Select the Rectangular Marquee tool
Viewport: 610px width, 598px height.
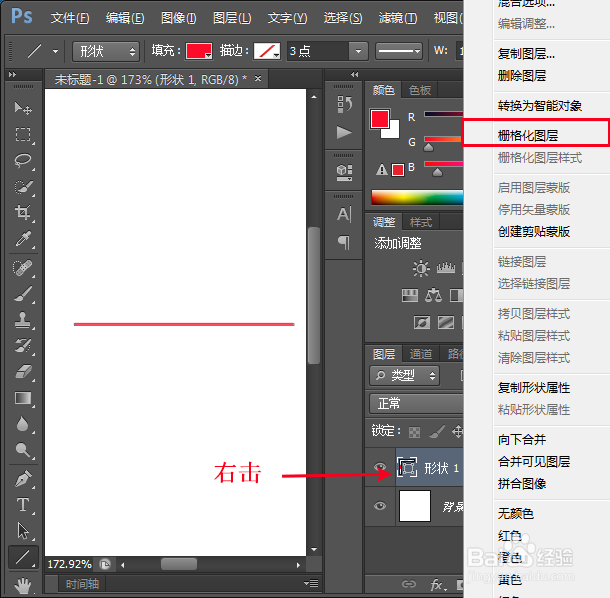pos(23,134)
